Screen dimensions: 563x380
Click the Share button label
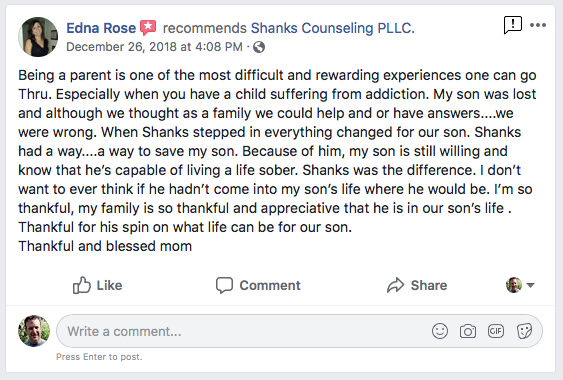tap(429, 285)
